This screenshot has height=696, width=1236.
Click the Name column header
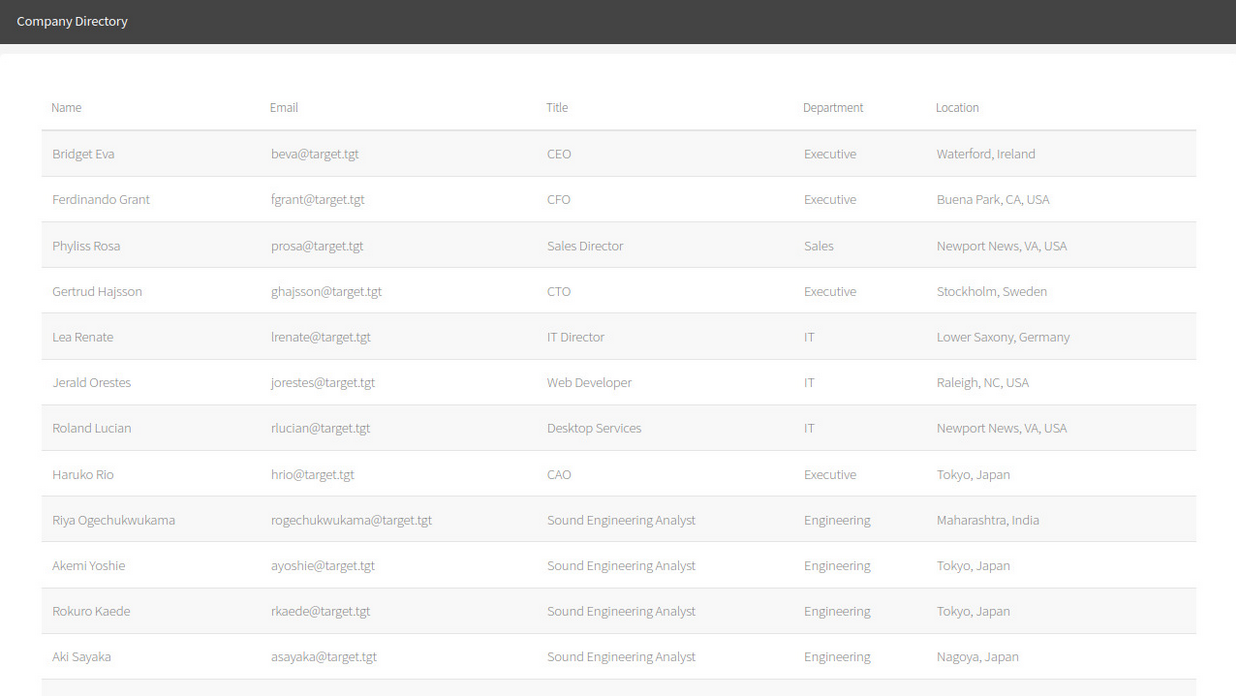(x=66, y=108)
